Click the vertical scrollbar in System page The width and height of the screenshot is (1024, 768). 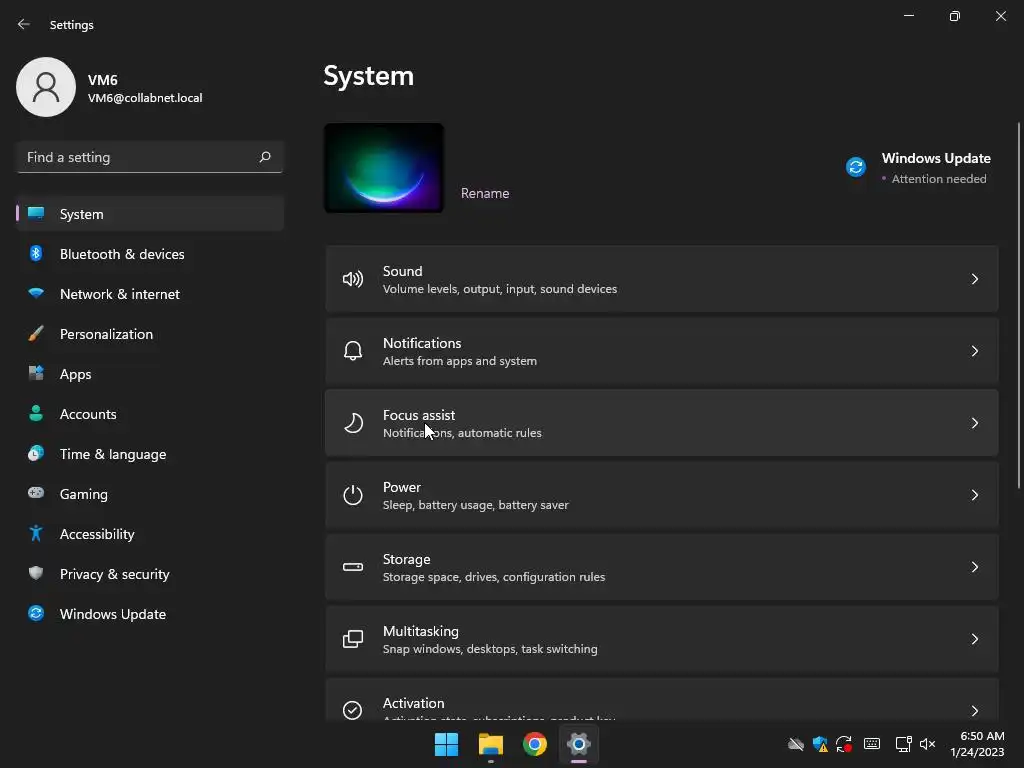click(1018, 305)
